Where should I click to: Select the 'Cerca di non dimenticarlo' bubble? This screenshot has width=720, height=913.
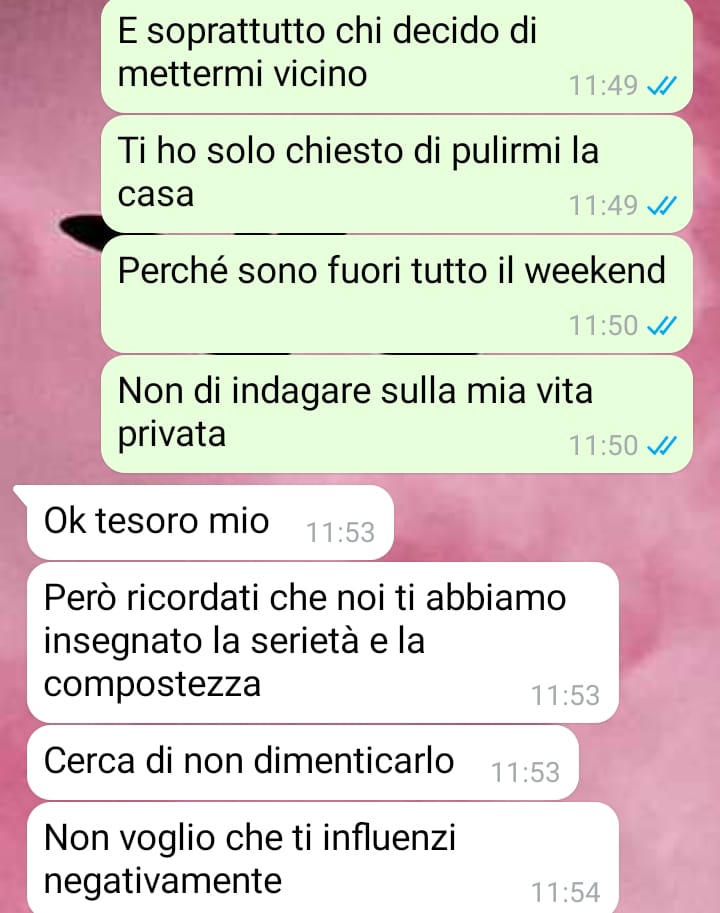[x=303, y=763]
